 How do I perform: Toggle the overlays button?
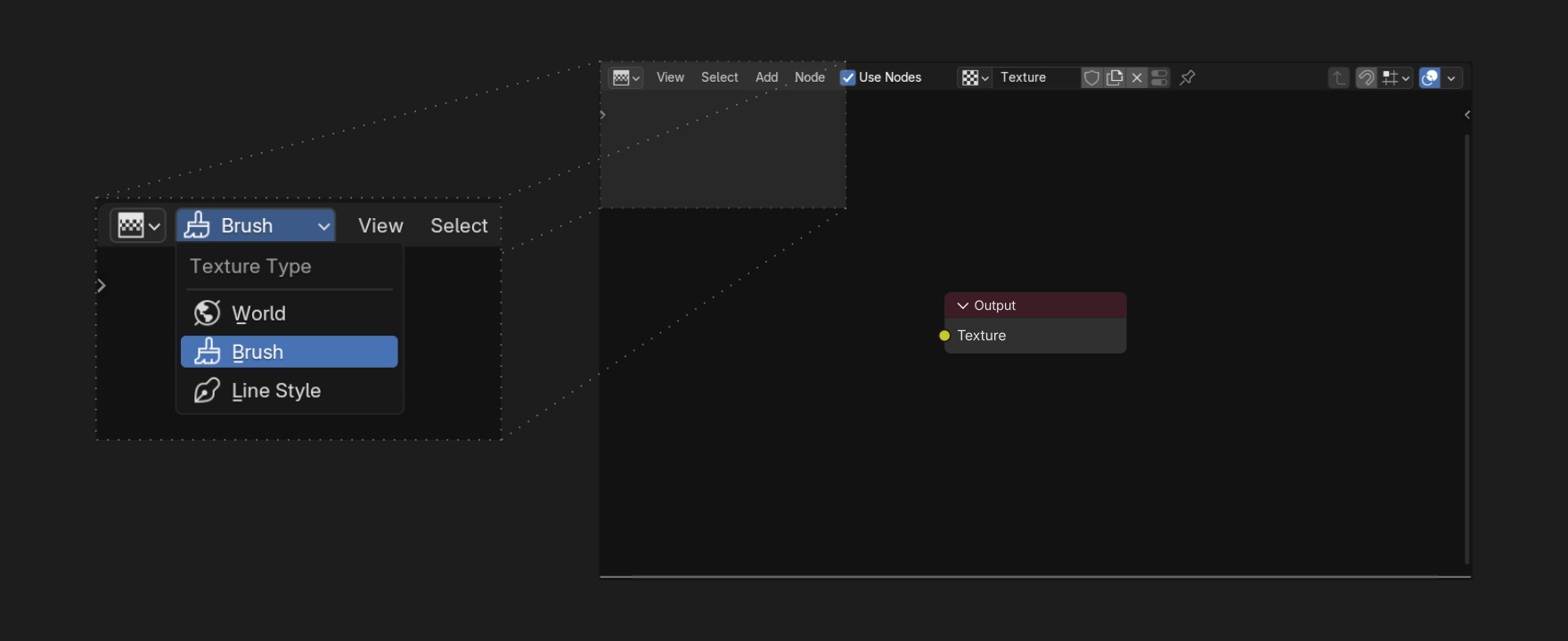1429,77
